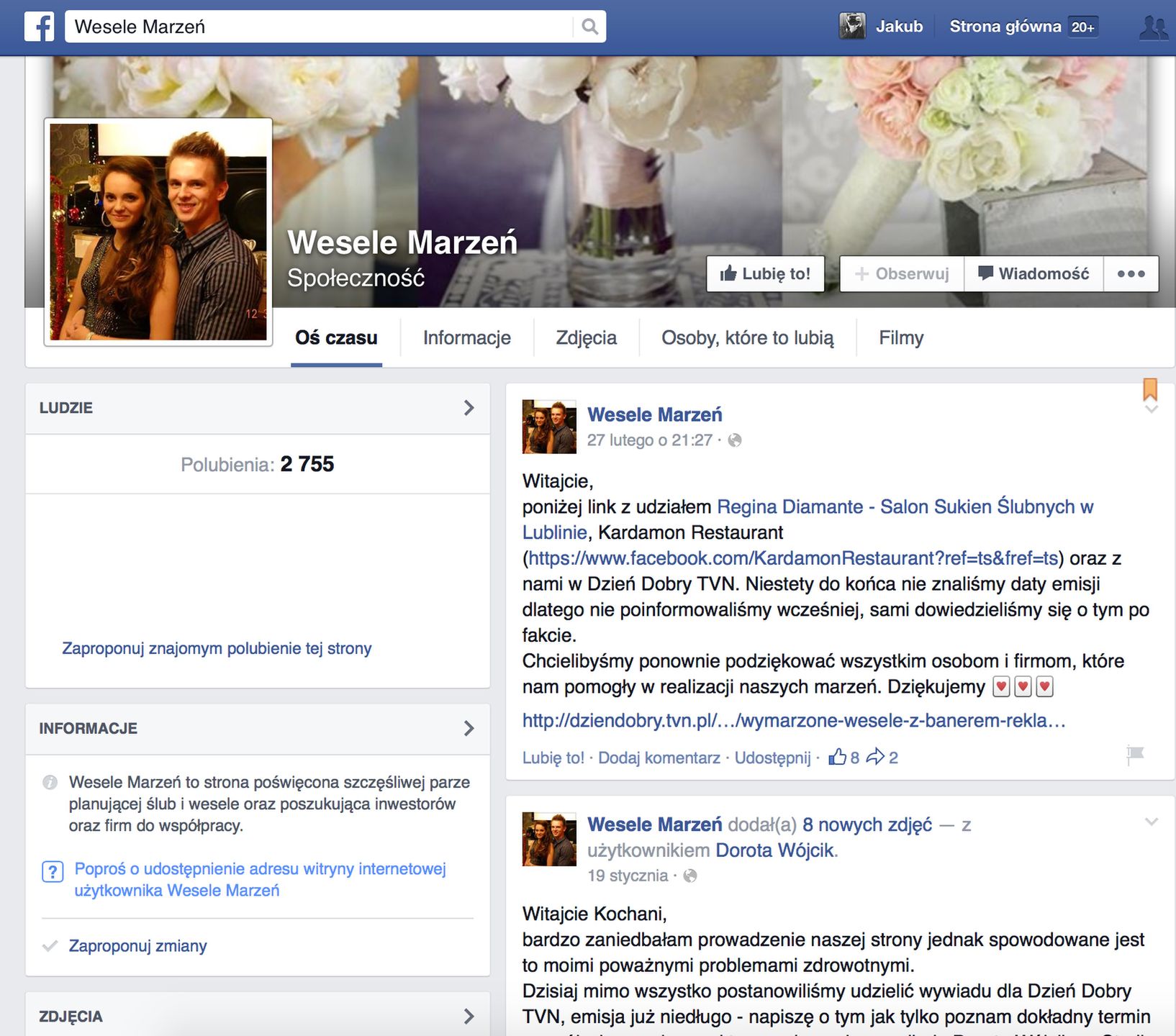Image resolution: width=1176 pixels, height=1036 pixels.
Task: Click the Zaproponuj zmiany link
Action: pyautogui.click(x=137, y=946)
